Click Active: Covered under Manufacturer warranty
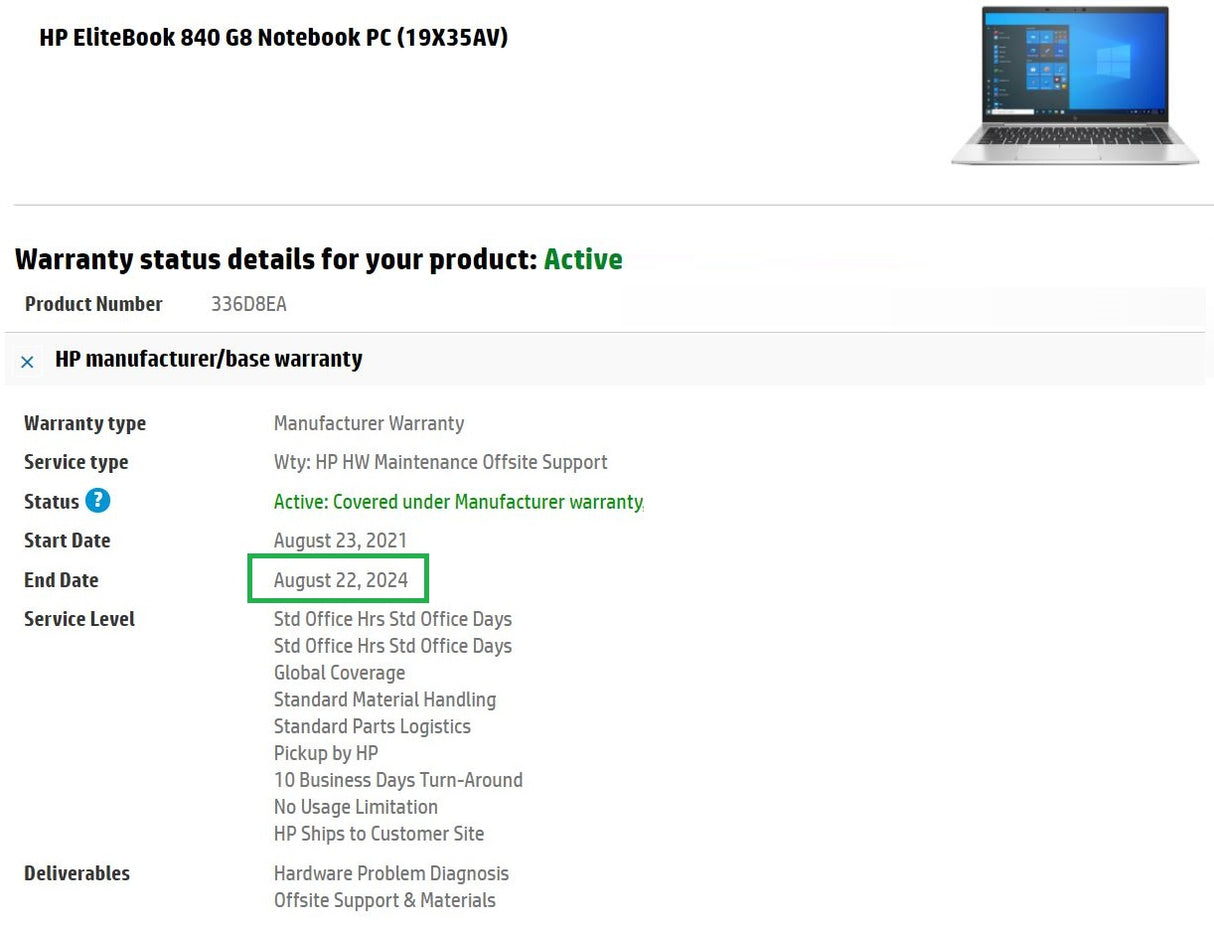Screen dimensions: 1214x930 click(x=457, y=501)
